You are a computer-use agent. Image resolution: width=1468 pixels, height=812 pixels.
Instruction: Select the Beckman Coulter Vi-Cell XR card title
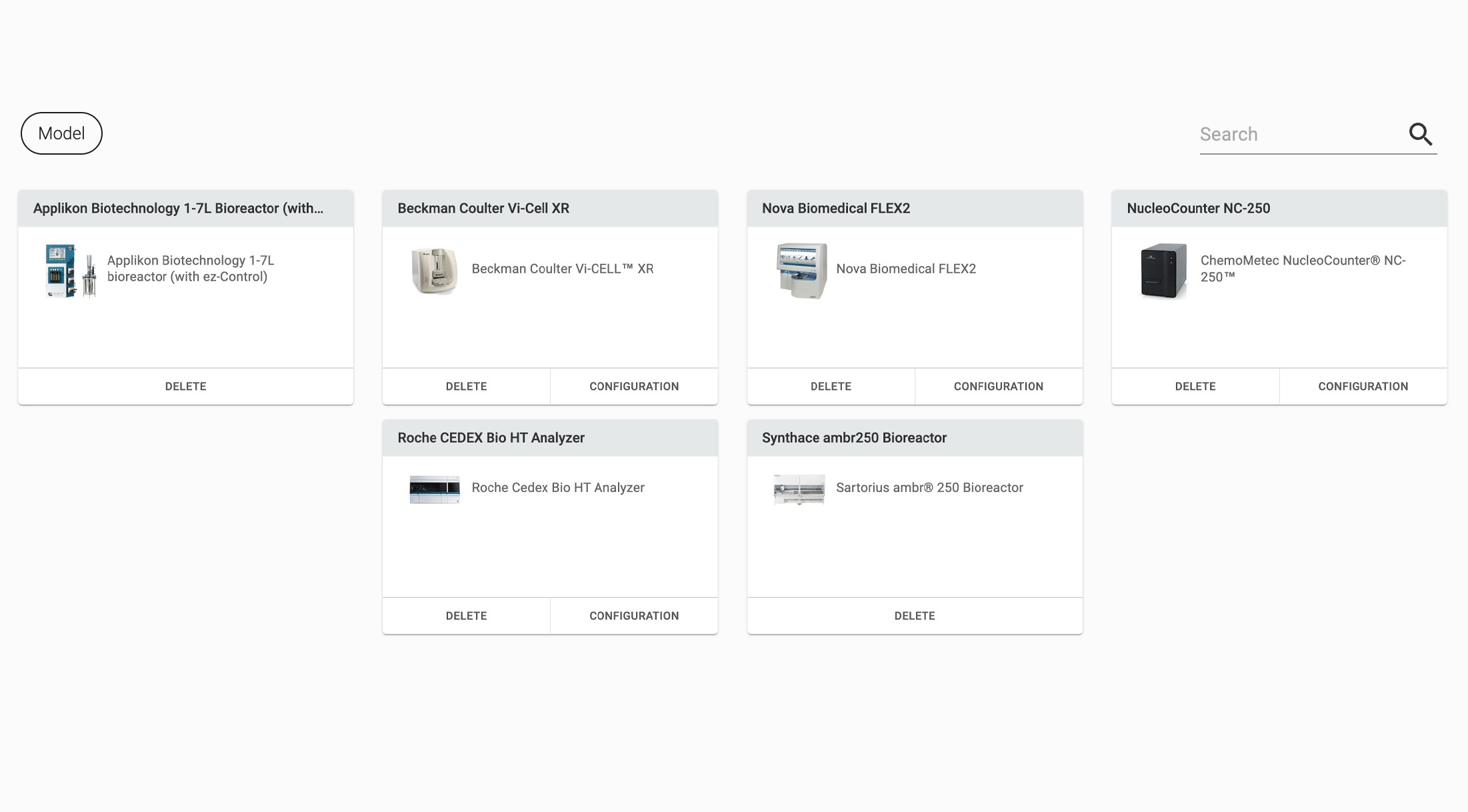tap(483, 209)
